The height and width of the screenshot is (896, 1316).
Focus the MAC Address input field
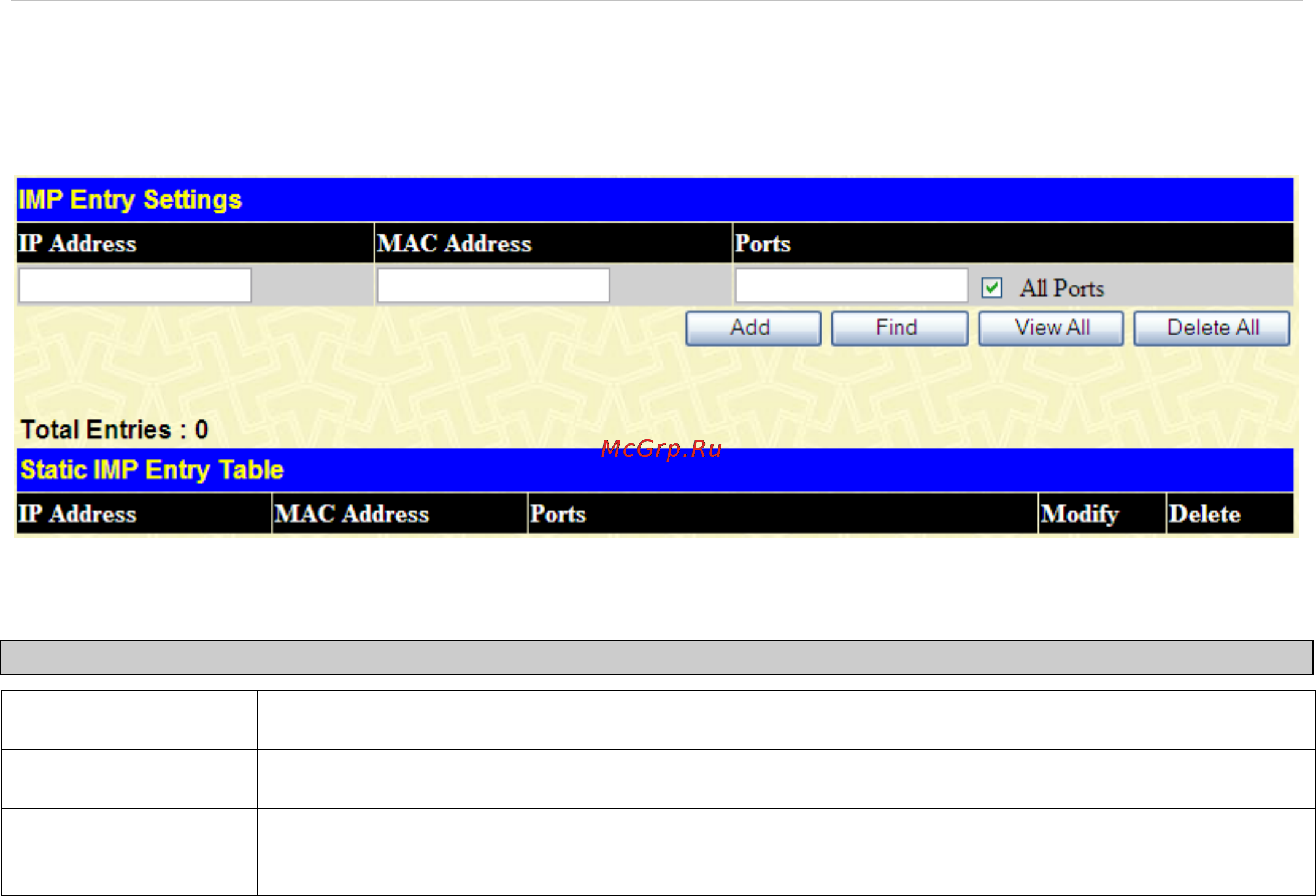493,285
